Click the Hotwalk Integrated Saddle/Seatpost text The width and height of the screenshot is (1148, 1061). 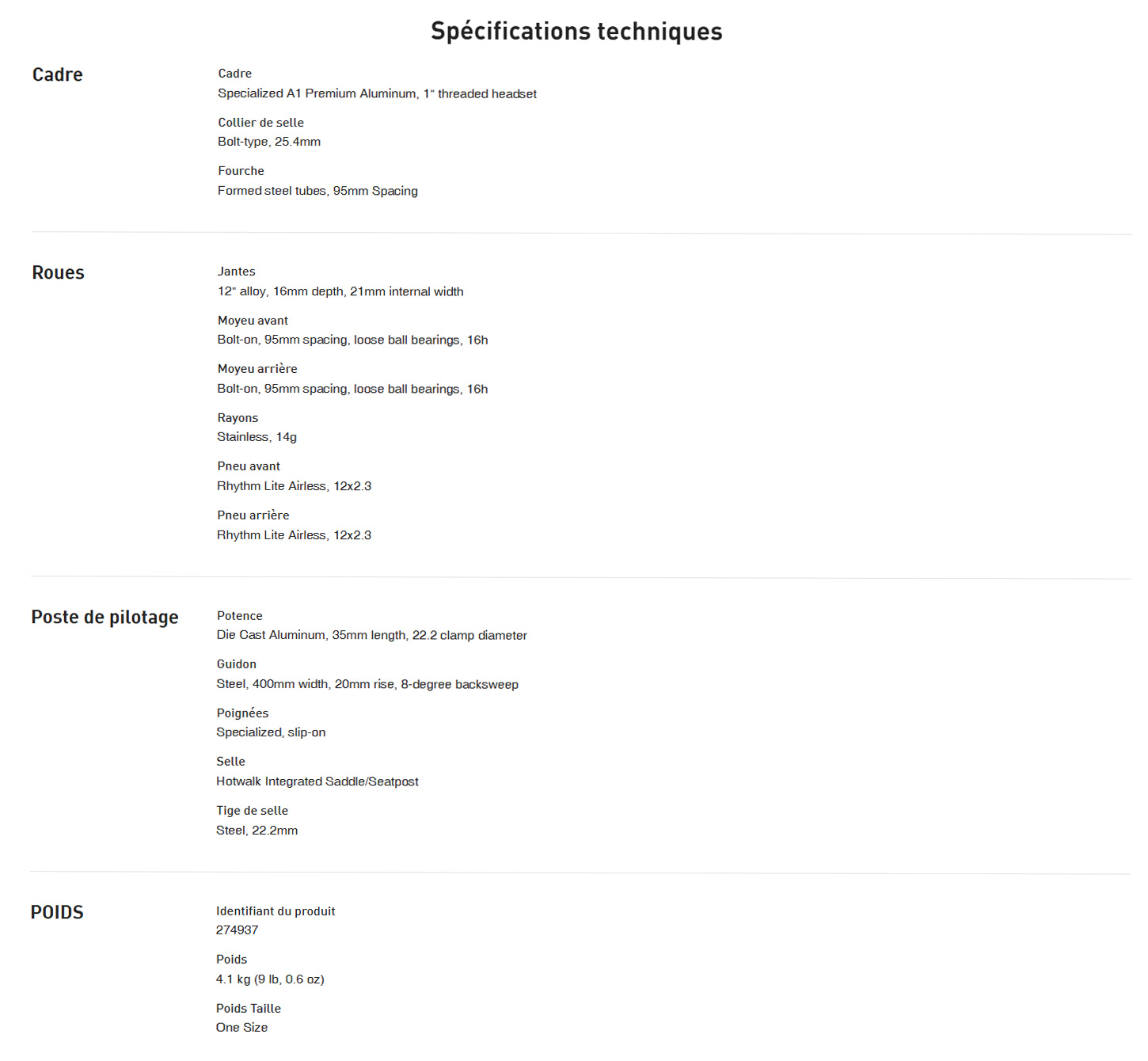pos(317,781)
